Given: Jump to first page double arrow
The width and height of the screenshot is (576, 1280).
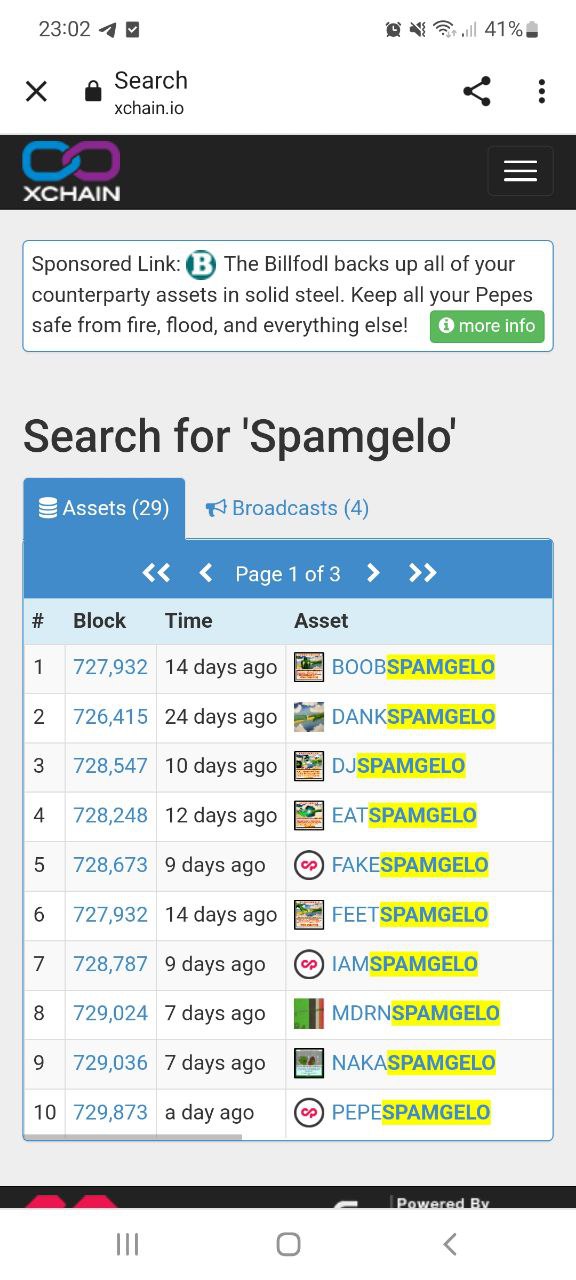Looking at the screenshot, I should [156, 573].
